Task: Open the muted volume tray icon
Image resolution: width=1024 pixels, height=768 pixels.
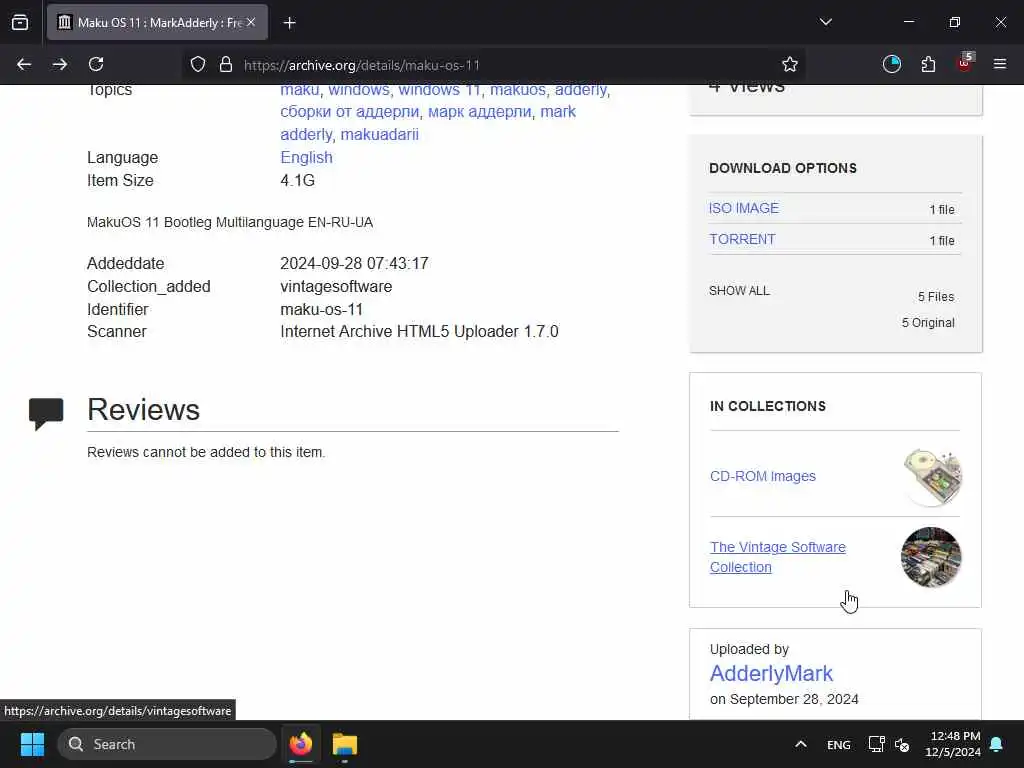Action: coord(902,744)
